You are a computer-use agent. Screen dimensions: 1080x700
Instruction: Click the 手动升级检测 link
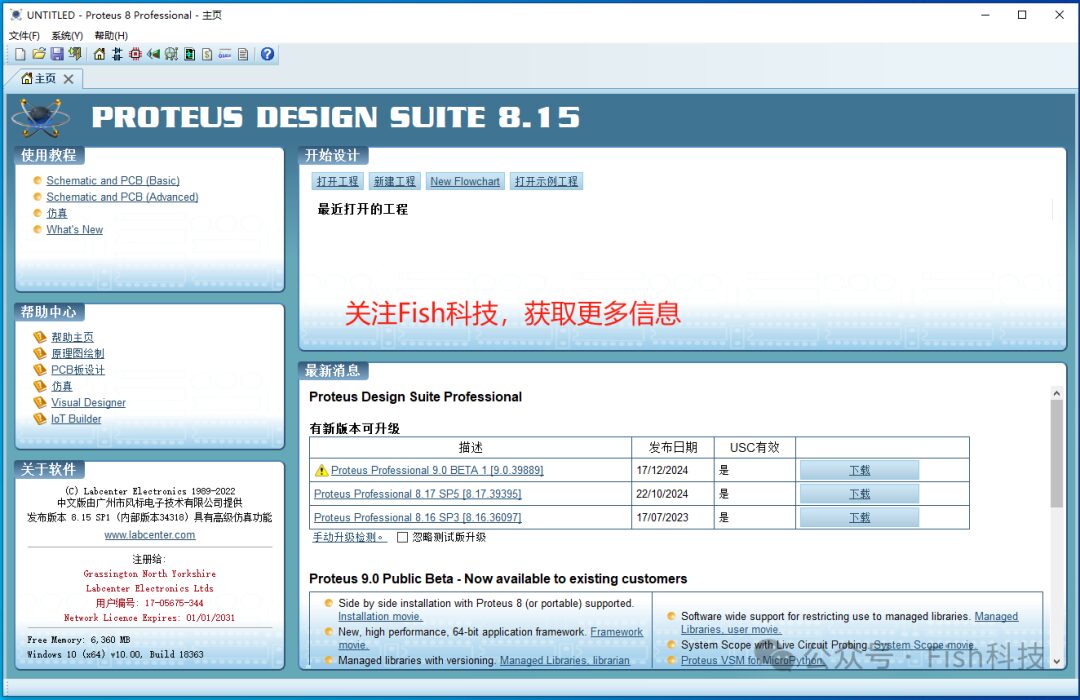coord(348,537)
